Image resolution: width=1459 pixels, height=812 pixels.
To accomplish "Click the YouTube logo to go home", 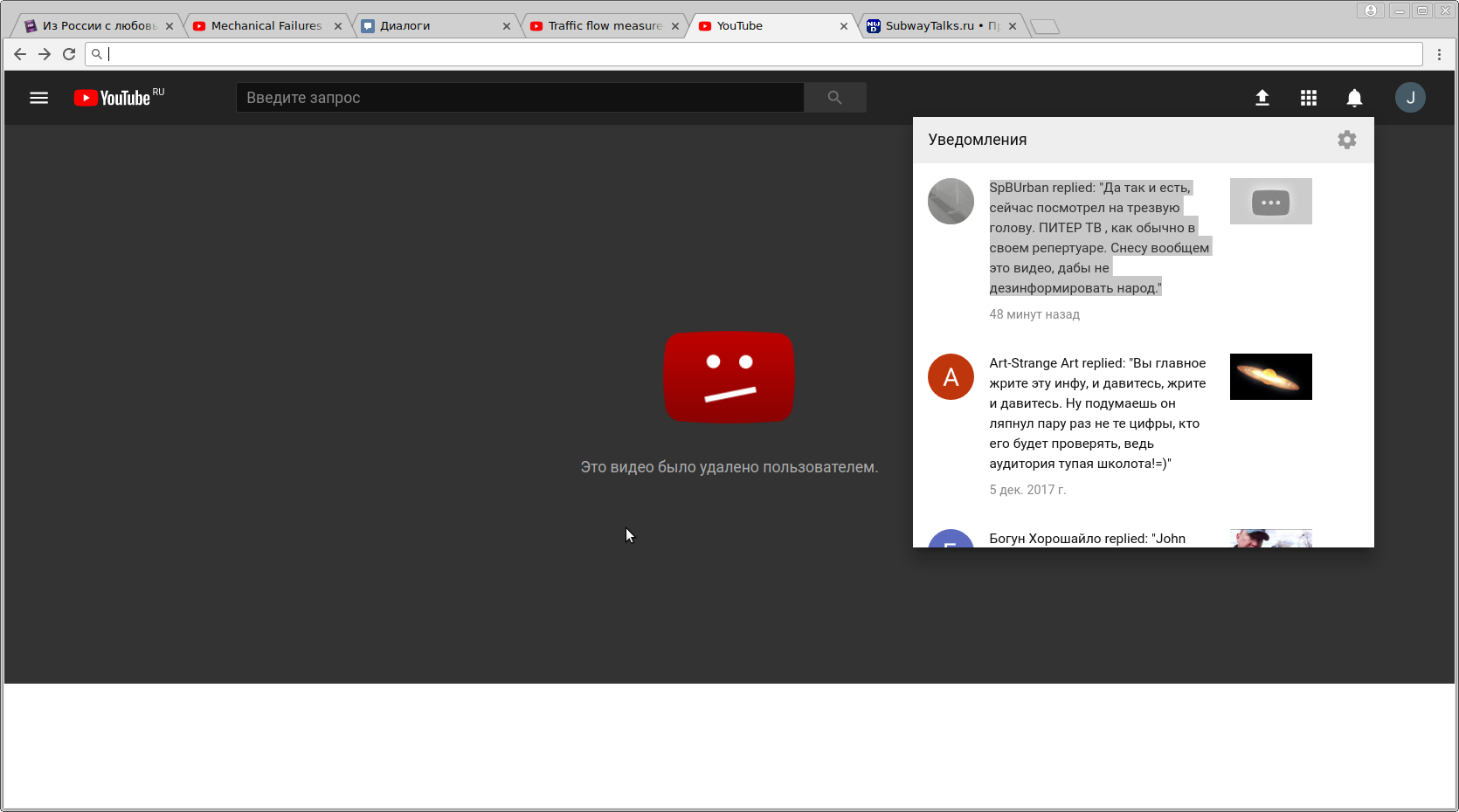I will [113, 98].
